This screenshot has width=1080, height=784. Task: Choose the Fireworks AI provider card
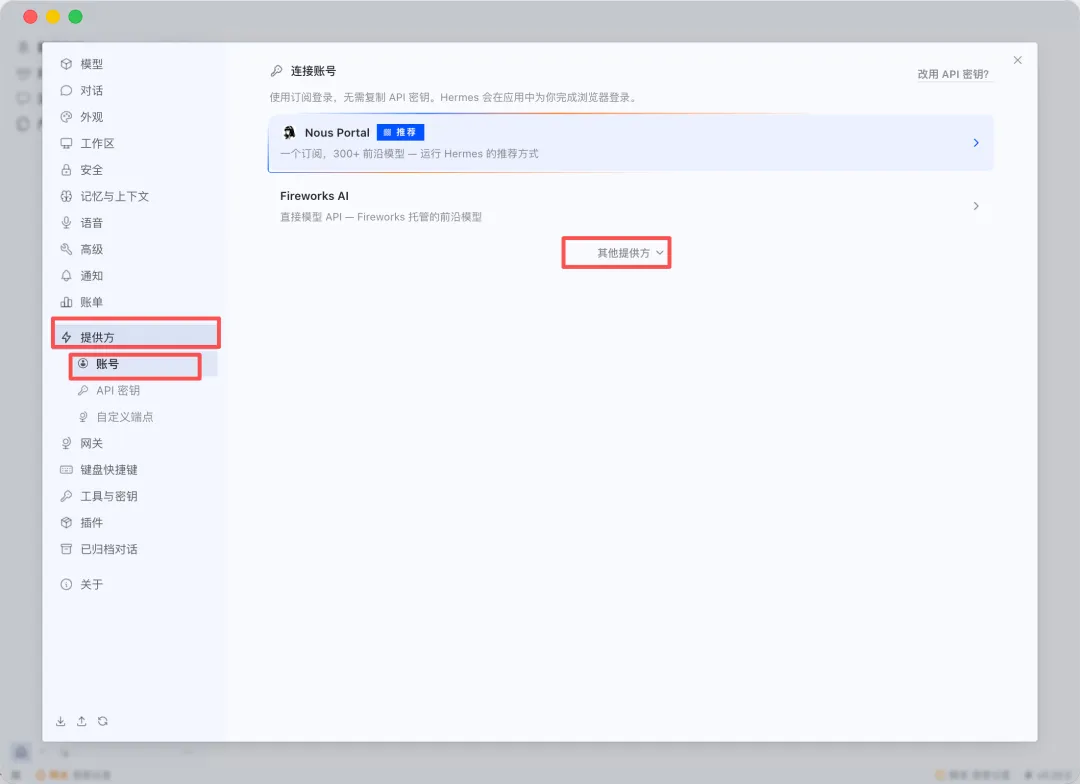(630, 206)
